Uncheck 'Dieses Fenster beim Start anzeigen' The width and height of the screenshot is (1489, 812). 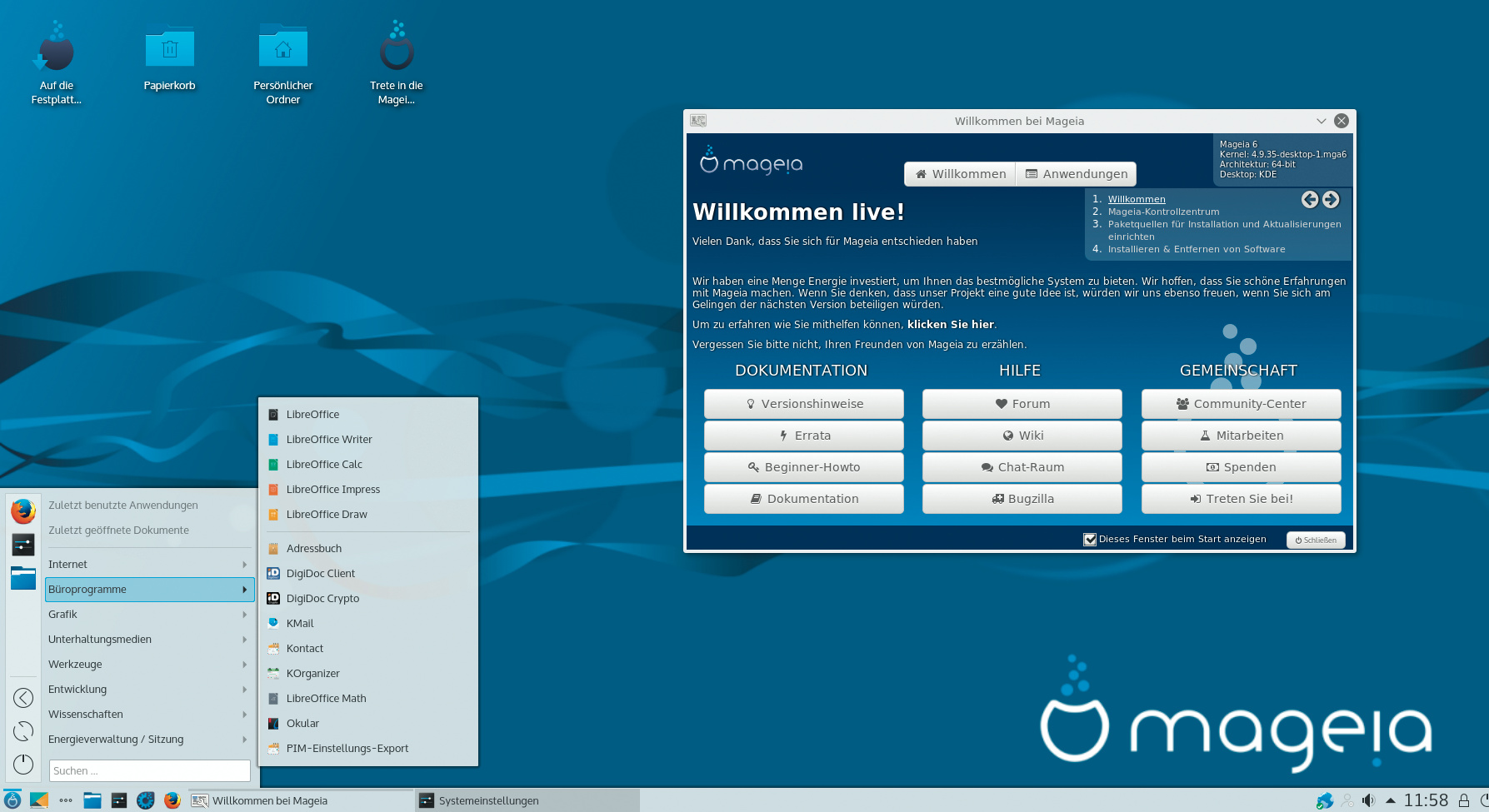tap(1090, 539)
